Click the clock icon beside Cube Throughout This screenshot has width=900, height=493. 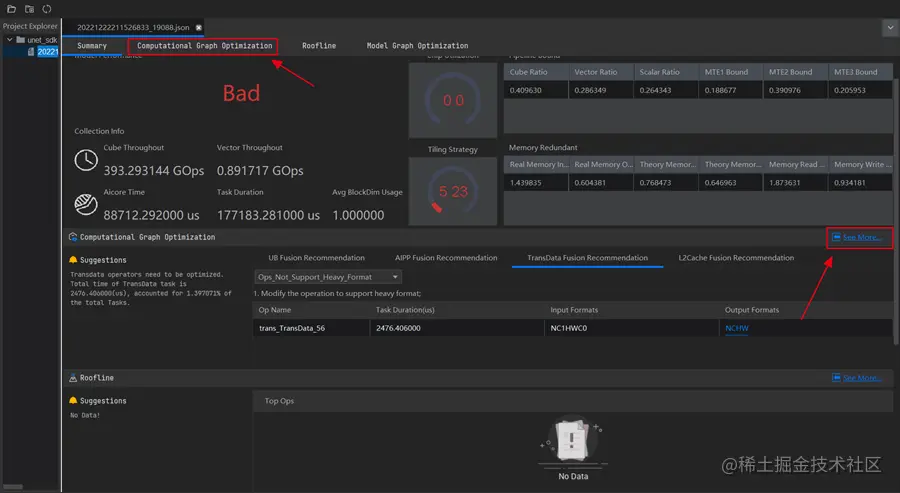coord(86,160)
